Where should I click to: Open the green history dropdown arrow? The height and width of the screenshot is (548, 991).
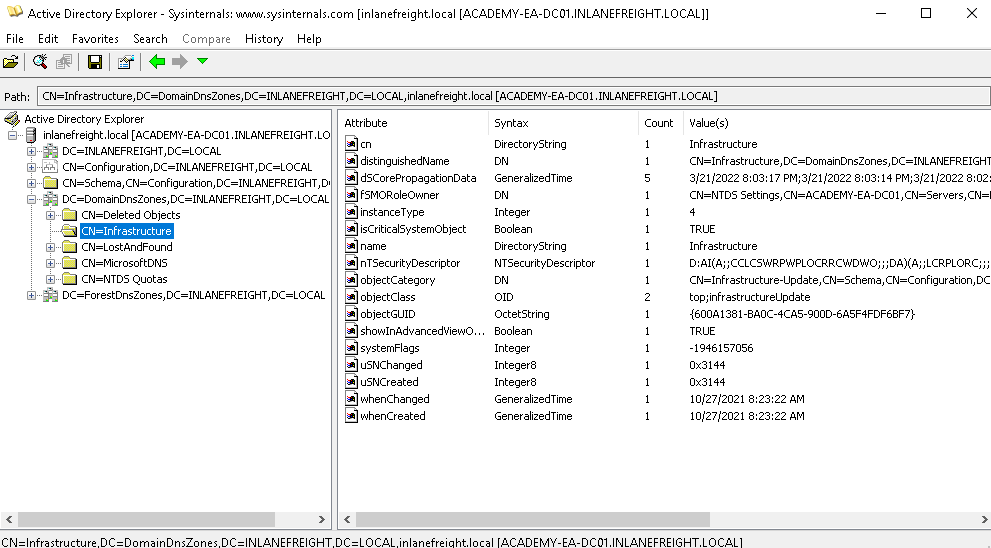[202, 61]
